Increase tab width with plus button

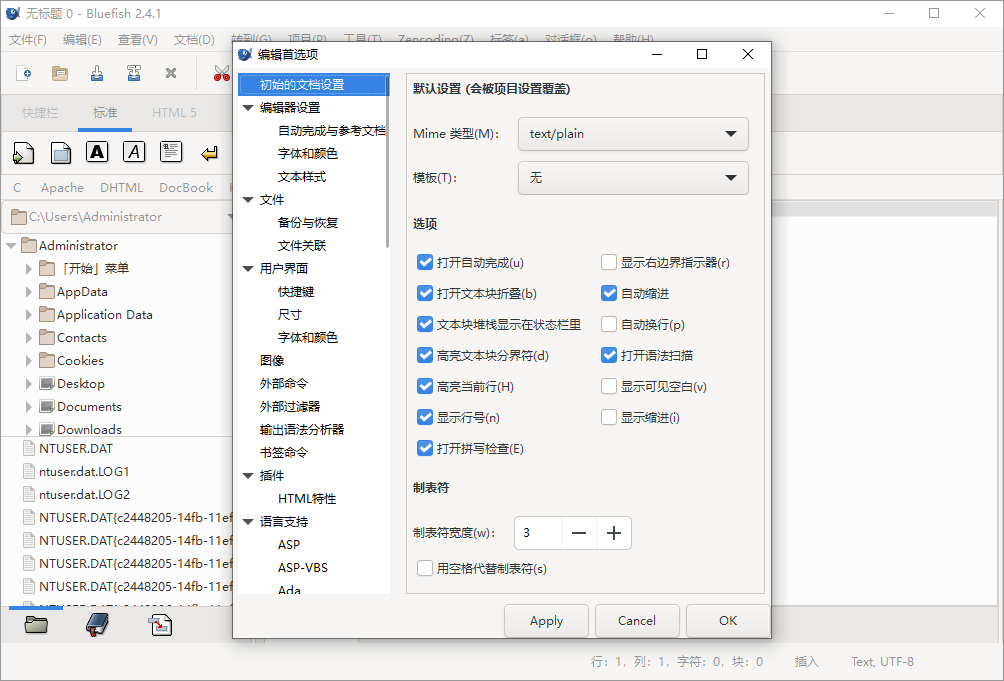(x=613, y=533)
